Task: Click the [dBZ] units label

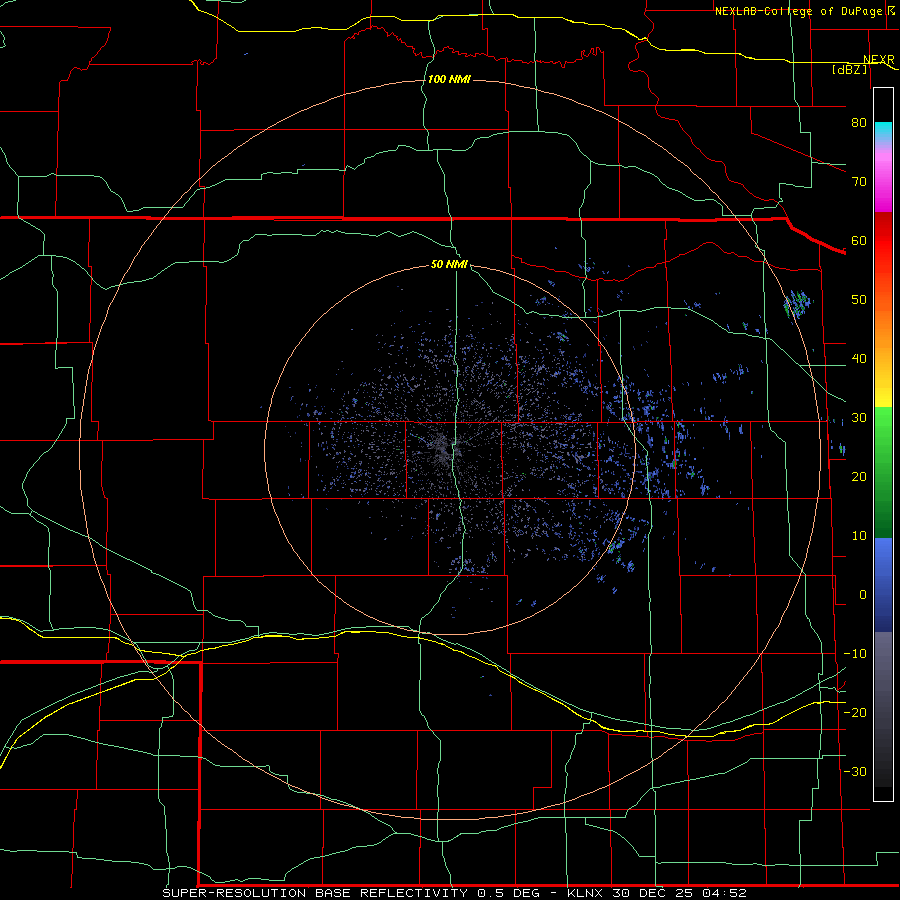Action: pyautogui.click(x=849, y=69)
